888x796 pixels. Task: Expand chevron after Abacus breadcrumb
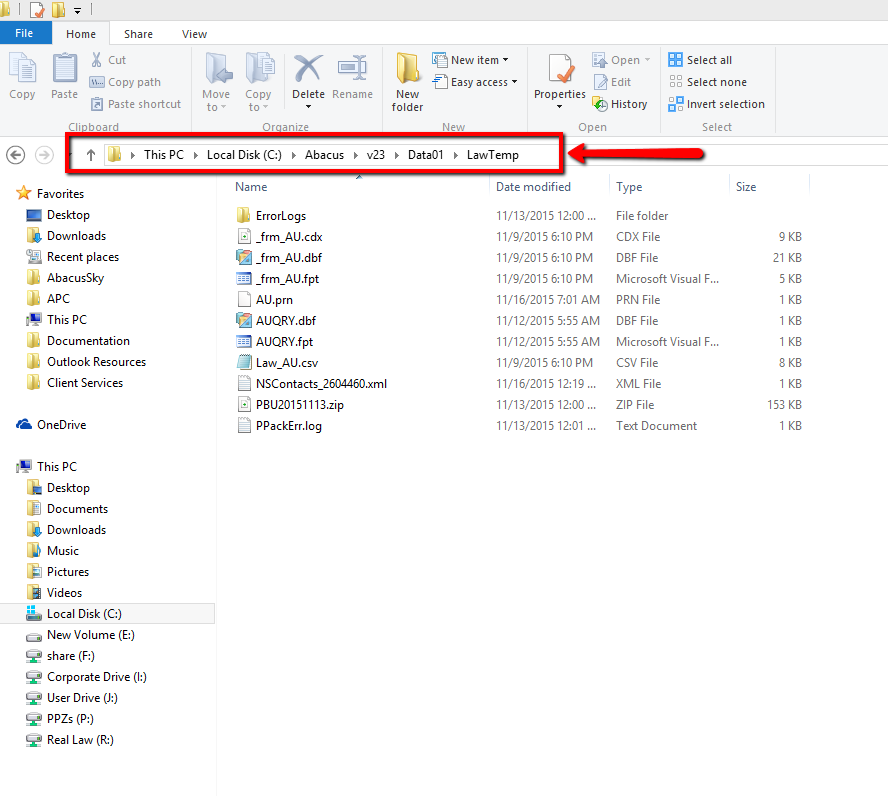[x=356, y=155]
